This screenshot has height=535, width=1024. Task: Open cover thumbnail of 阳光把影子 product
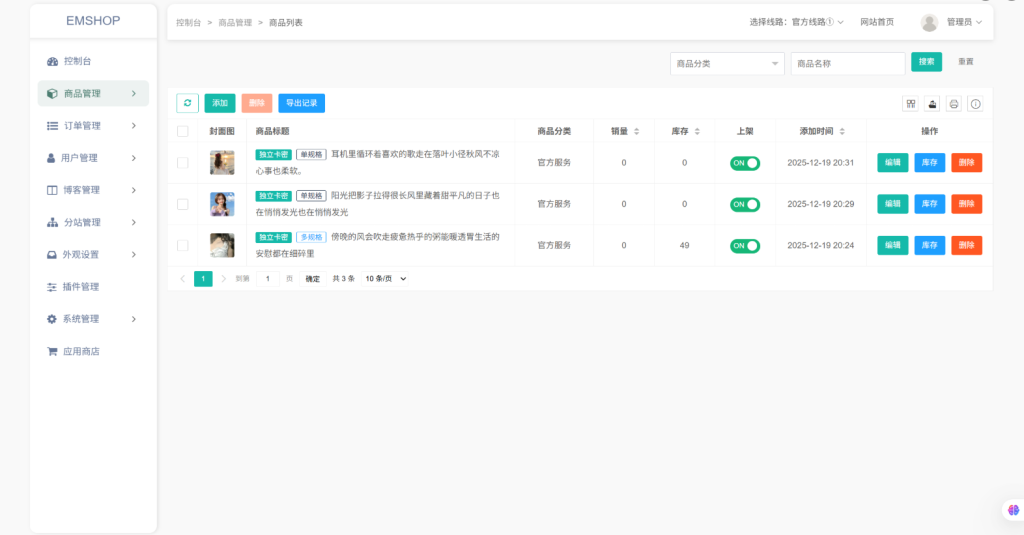point(222,204)
